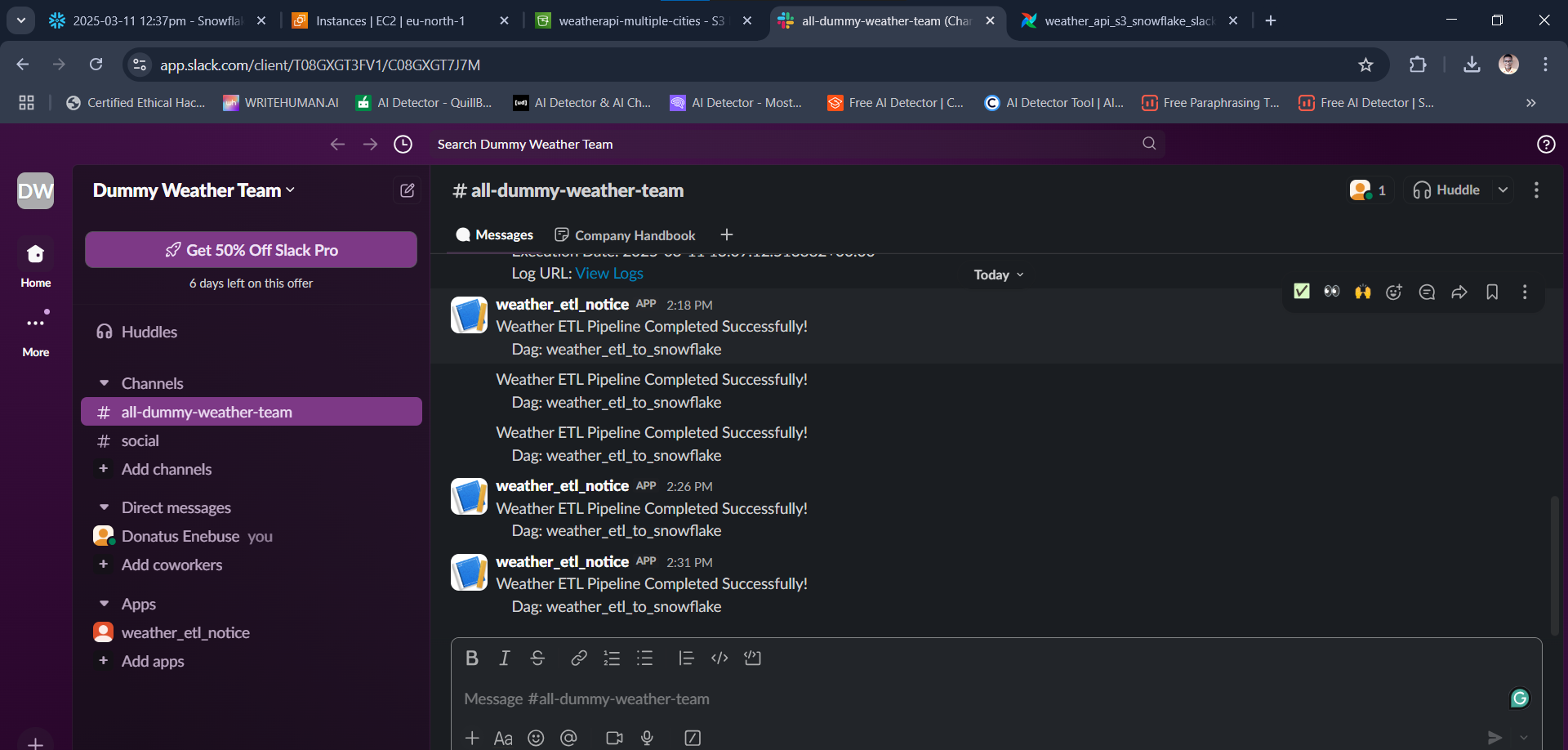Screen dimensions: 1568x750
Task: Save the message for later with bookmark
Action: click(1492, 292)
